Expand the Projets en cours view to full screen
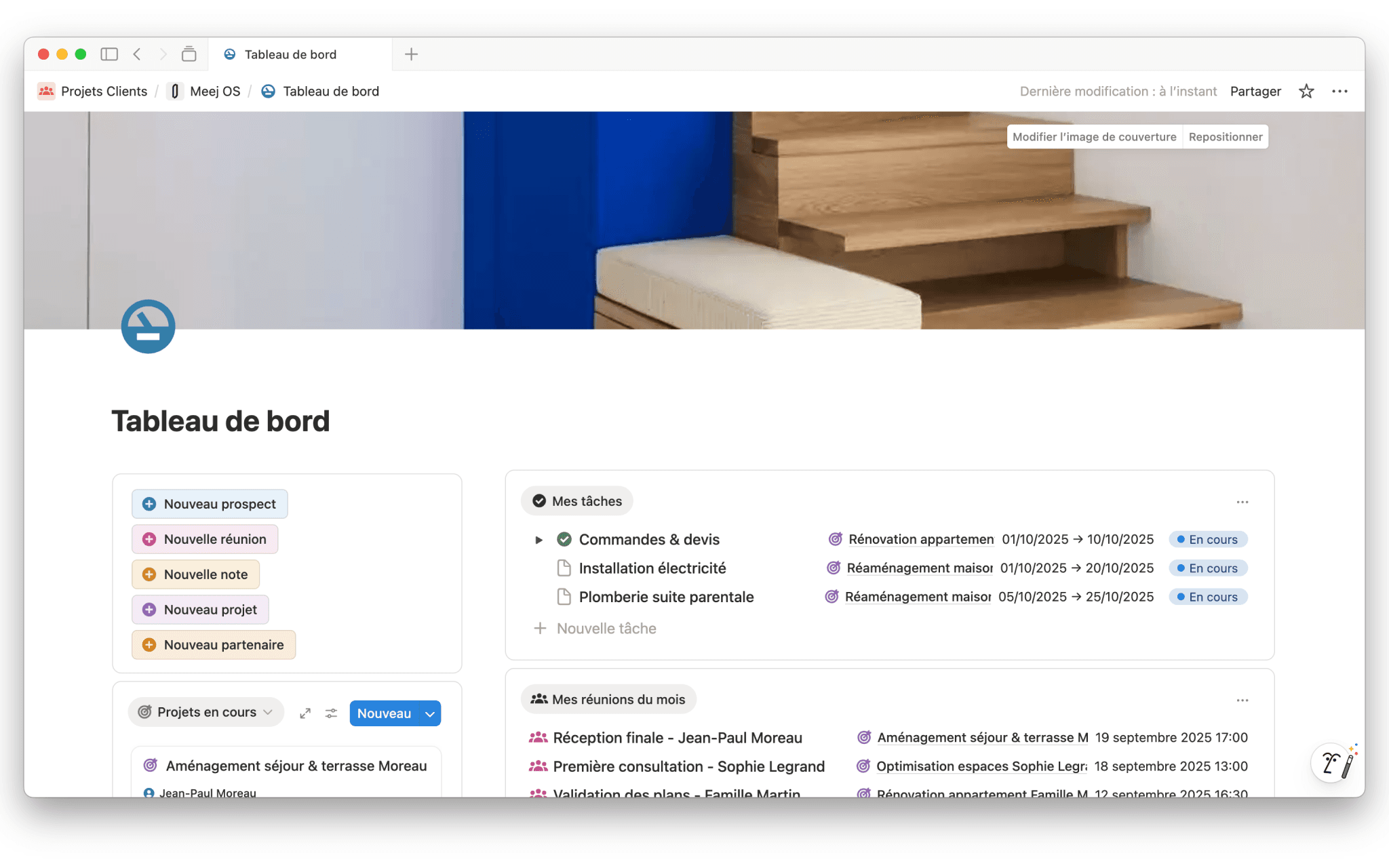 pyautogui.click(x=305, y=713)
